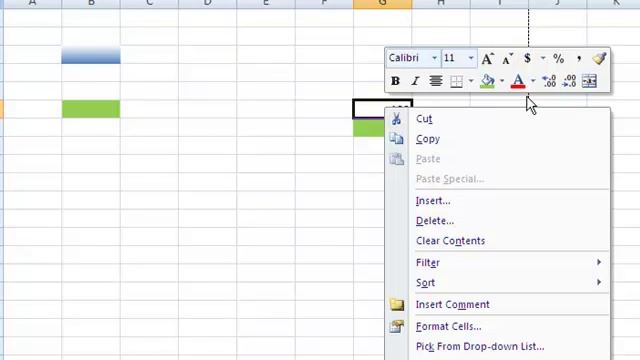Toggle italic in the mini toolbar
The image size is (640, 360).
(x=415, y=81)
